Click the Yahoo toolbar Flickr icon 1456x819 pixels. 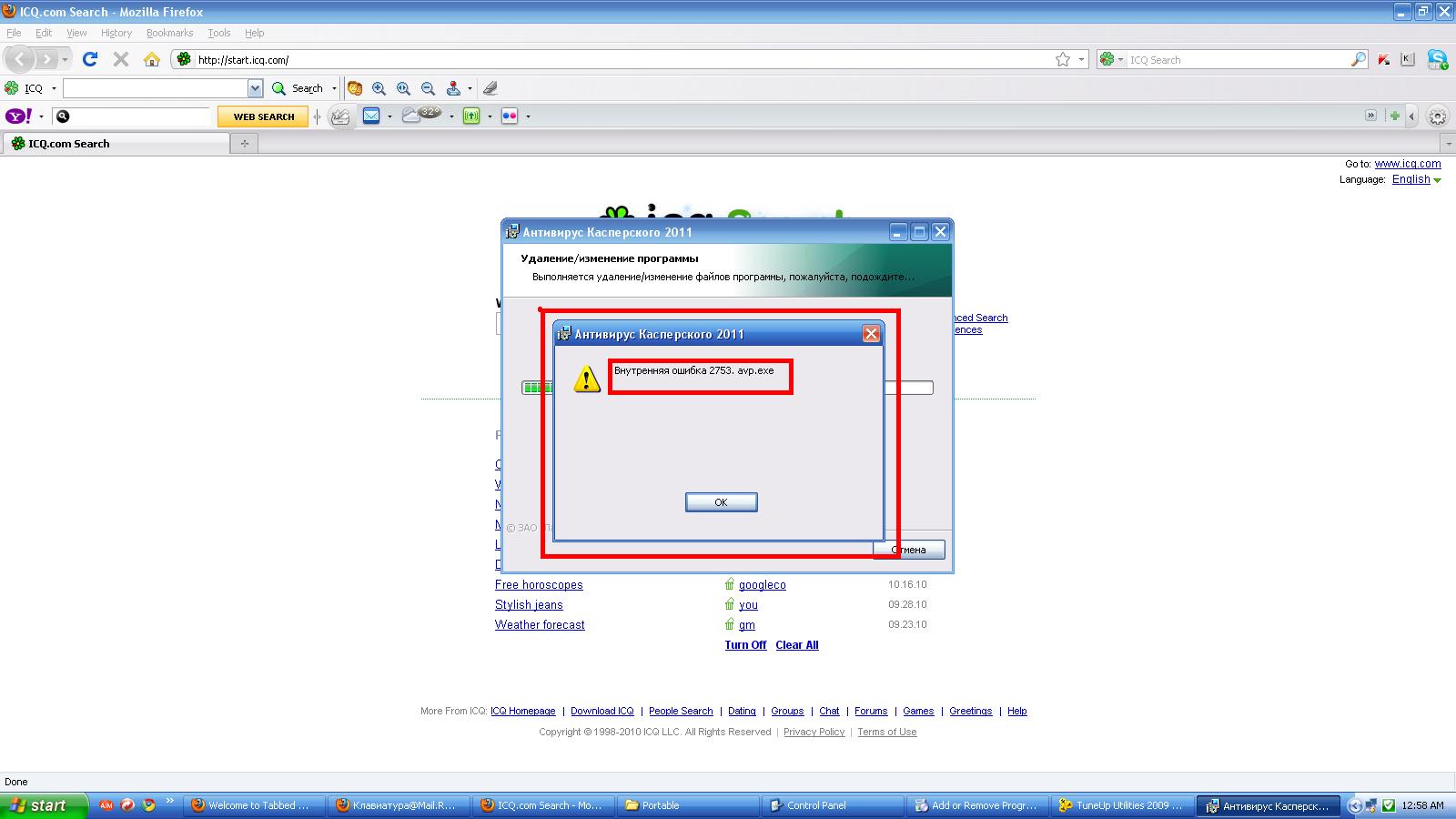point(510,116)
